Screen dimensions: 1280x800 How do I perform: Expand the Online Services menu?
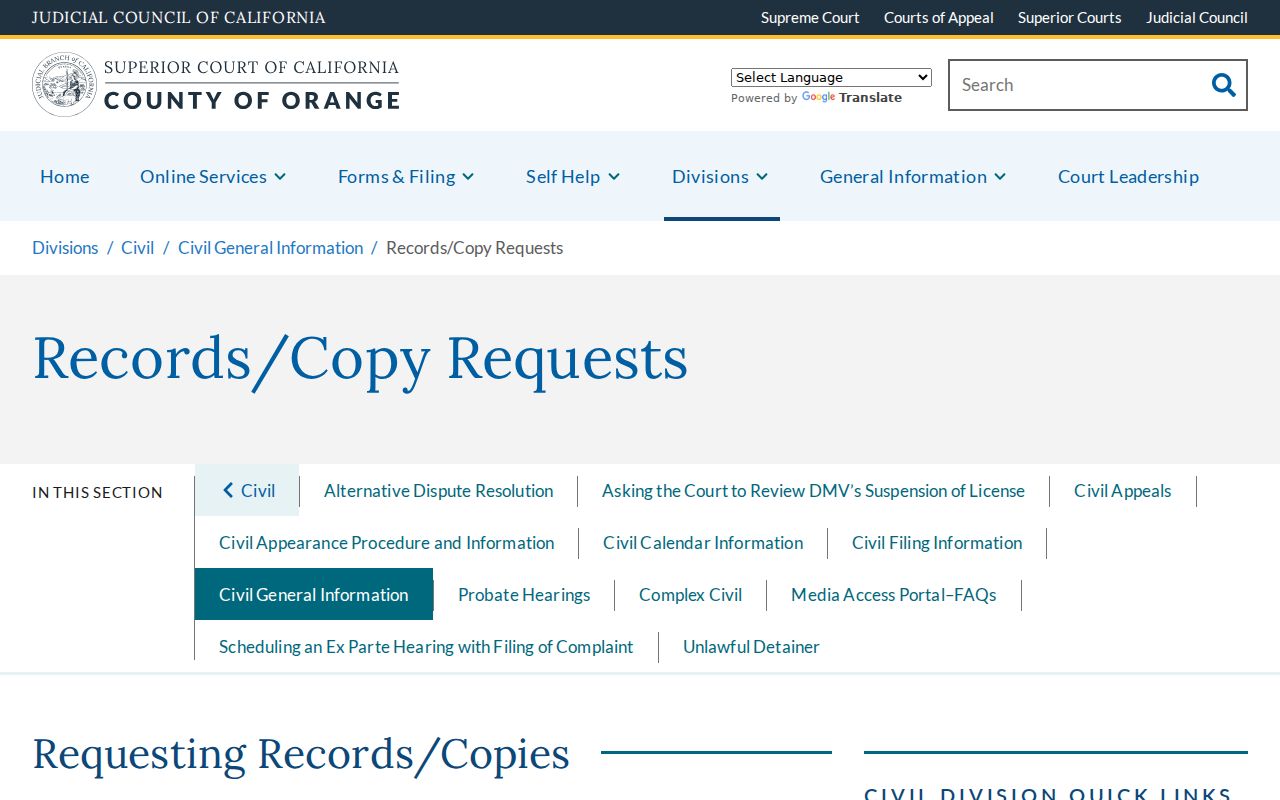pos(213,176)
